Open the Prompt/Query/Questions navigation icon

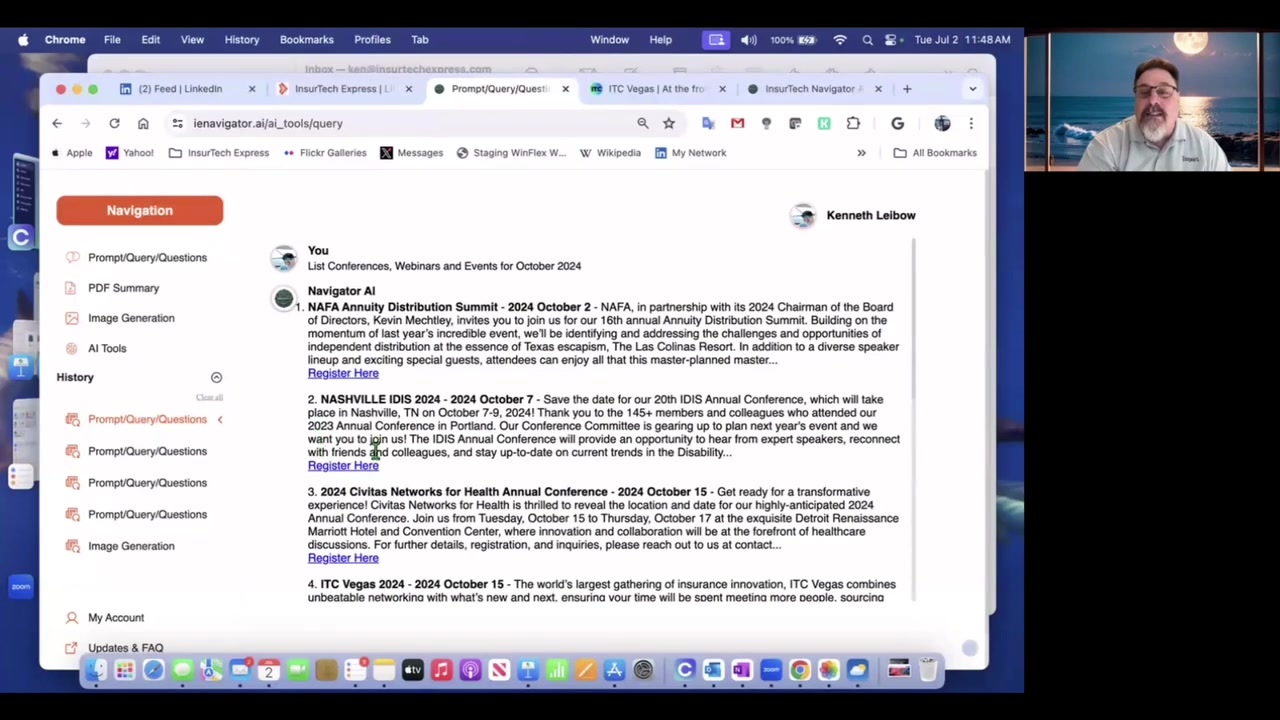72,257
